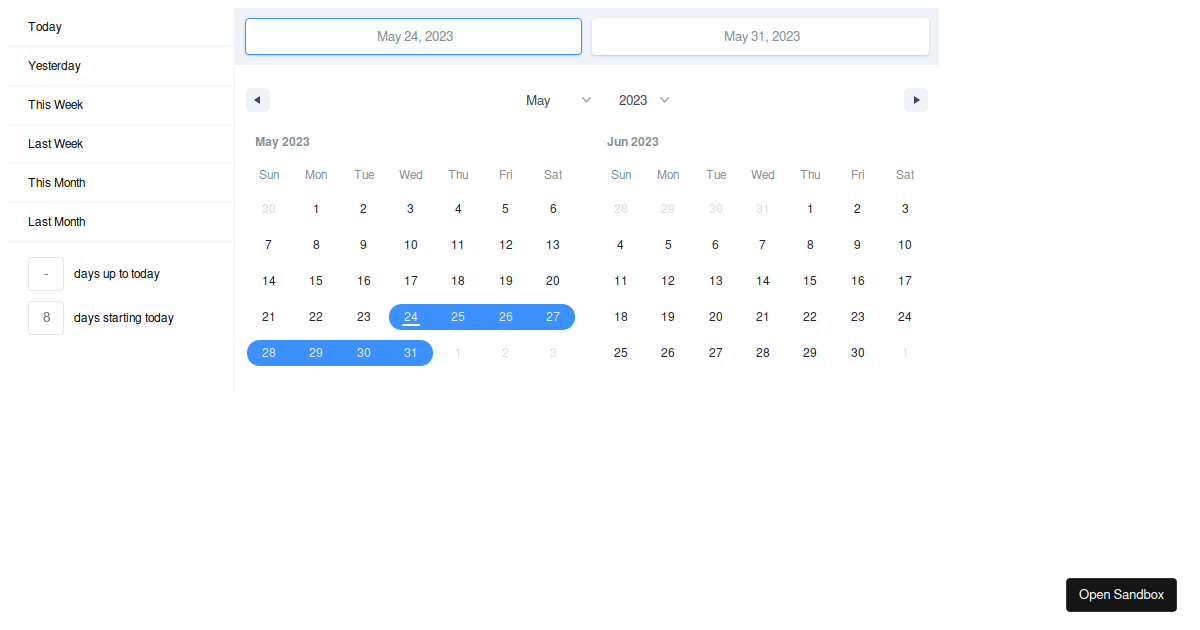The height and width of the screenshot is (630, 1200).
Task: Choose May 10 on the calendar
Action: click(x=411, y=245)
